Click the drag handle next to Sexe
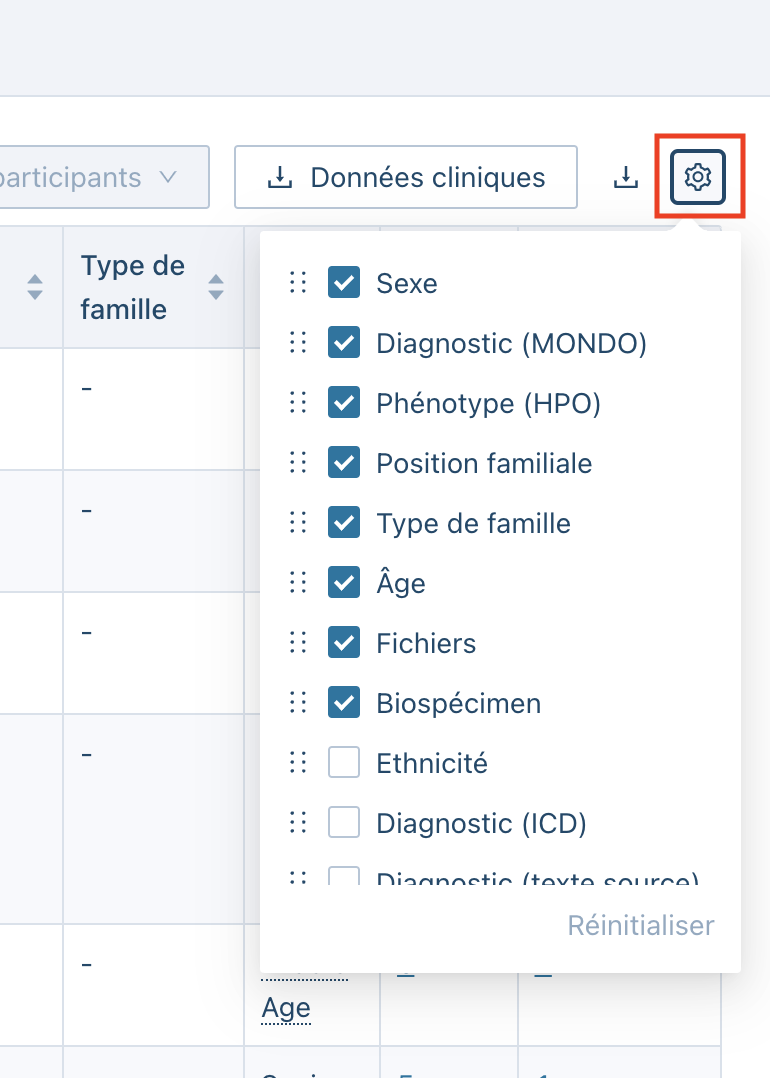 tap(297, 283)
